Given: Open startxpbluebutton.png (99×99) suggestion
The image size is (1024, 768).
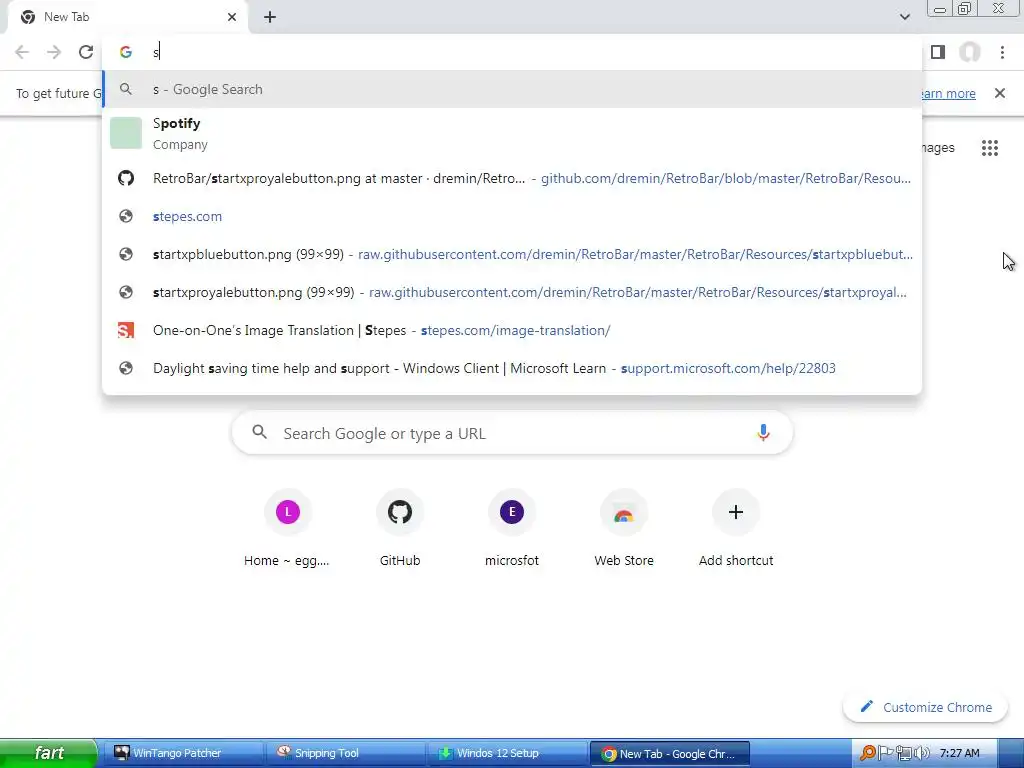Looking at the screenshot, I should pyautogui.click(x=512, y=254).
